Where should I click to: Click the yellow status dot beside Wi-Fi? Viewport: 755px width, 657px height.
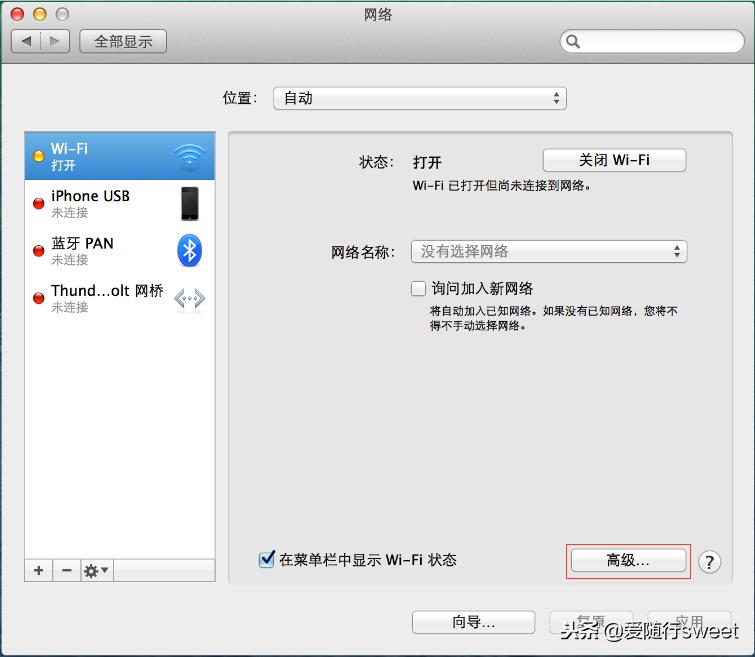pyautogui.click(x=39, y=156)
